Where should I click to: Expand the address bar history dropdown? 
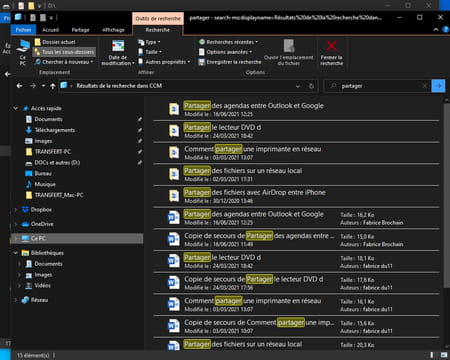[298, 86]
